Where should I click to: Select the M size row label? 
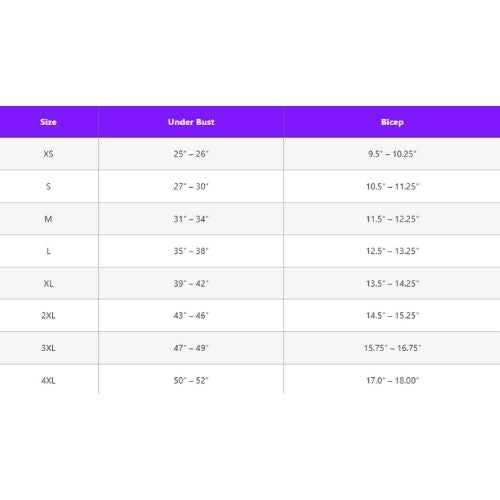[48, 219]
